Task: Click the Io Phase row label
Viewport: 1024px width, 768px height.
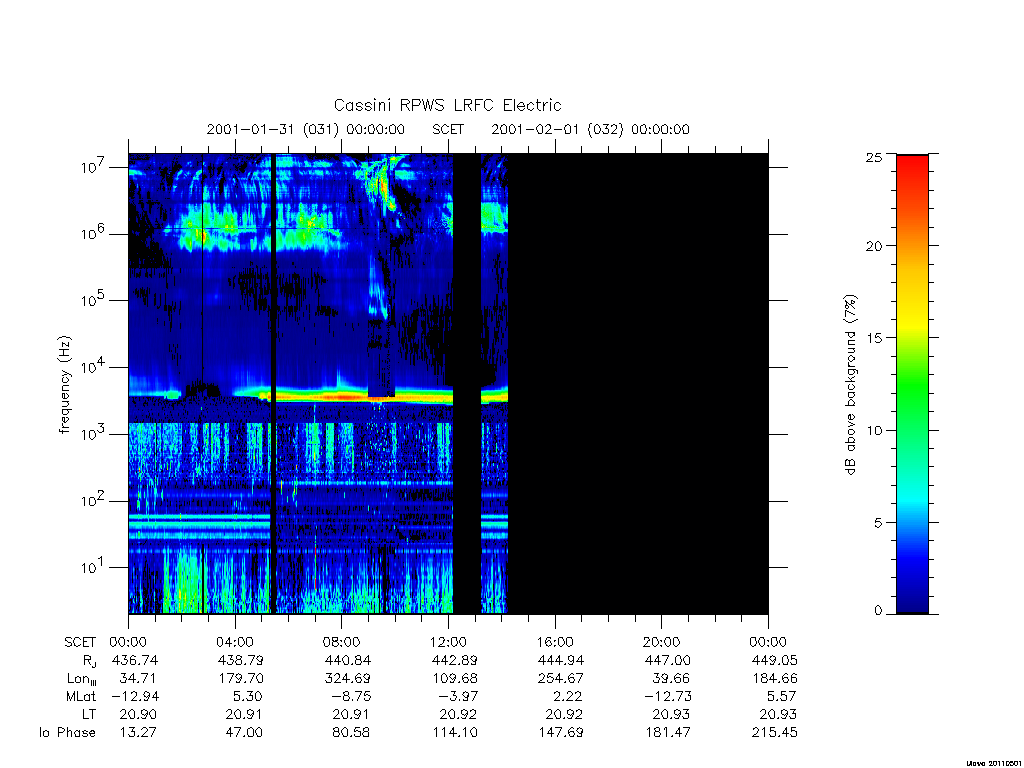Action: pyautogui.click(x=67, y=733)
